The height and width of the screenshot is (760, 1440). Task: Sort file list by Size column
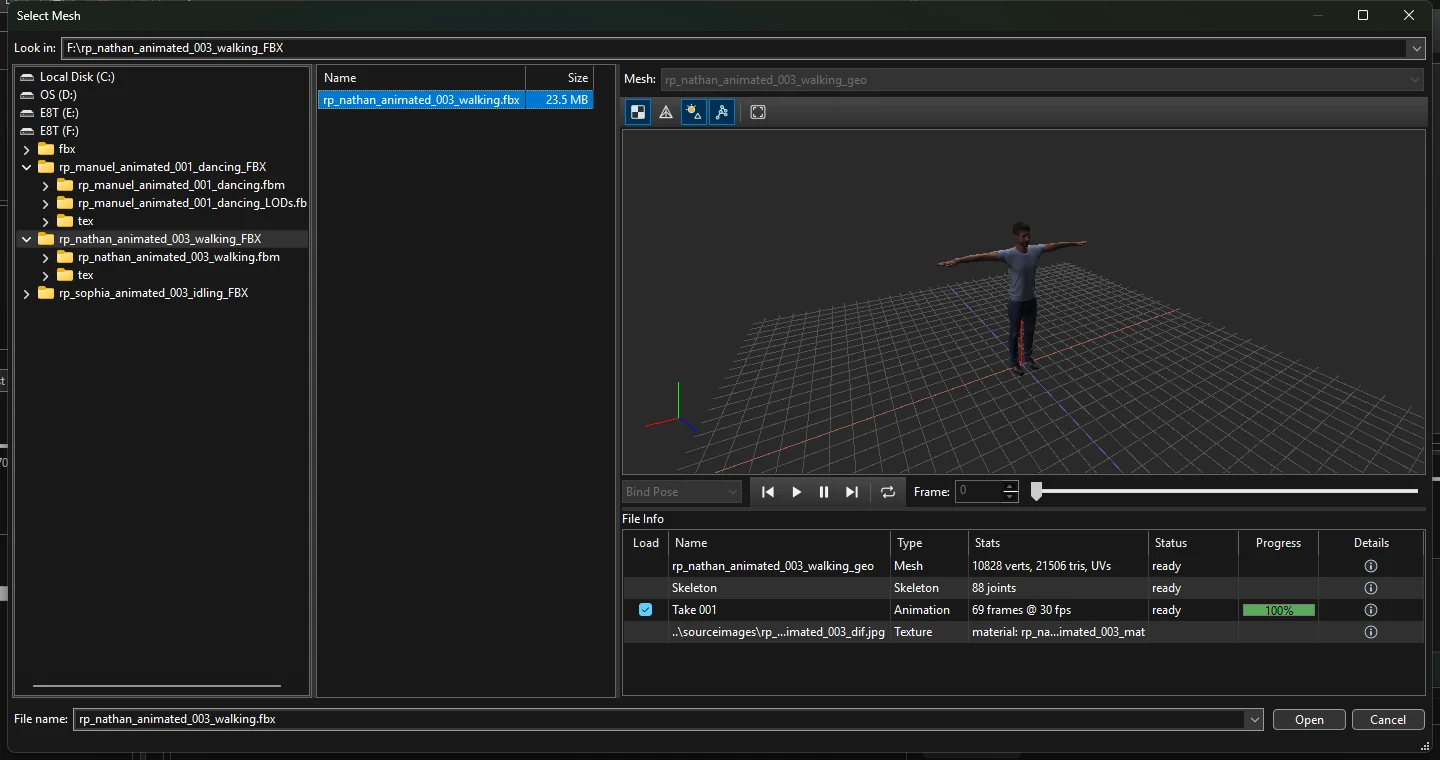point(559,78)
